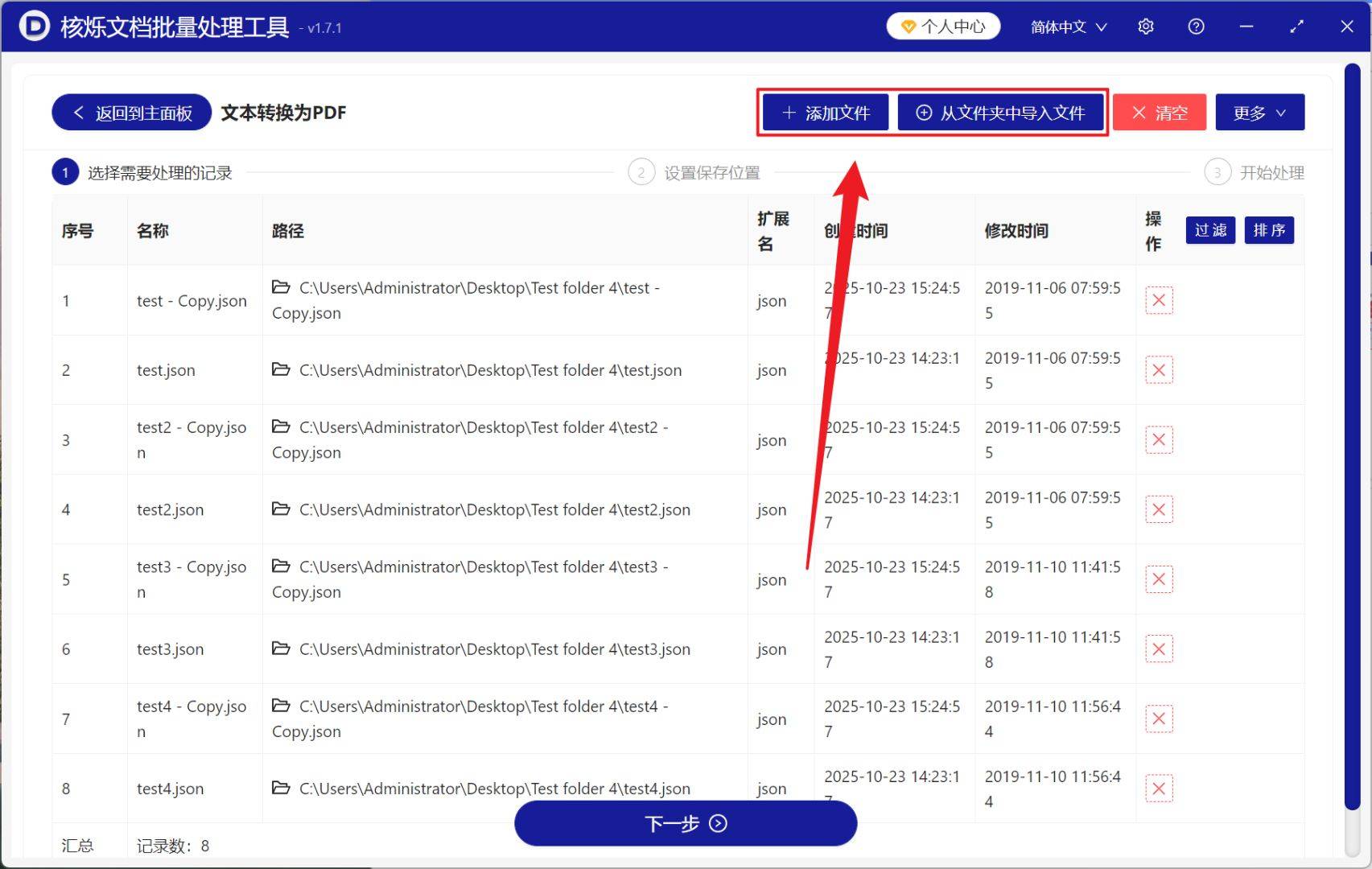Import files via 从文件夹中导入文件
1372x869 pixels.
[1000, 113]
